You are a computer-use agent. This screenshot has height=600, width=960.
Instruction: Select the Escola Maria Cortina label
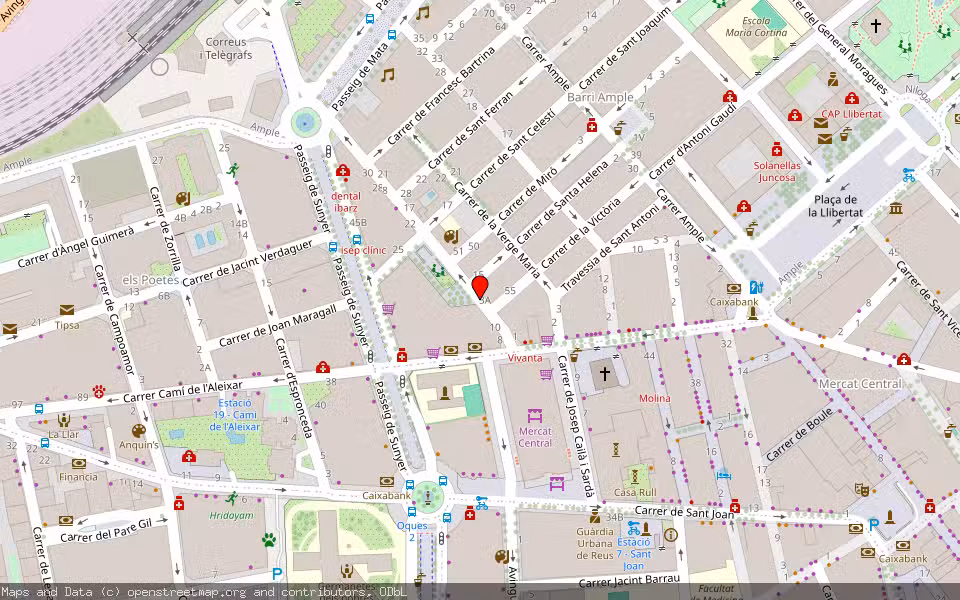click(756, 26)
